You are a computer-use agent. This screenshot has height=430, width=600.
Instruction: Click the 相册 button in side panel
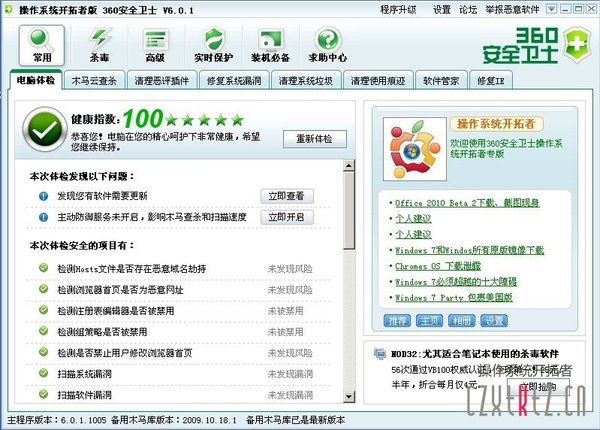[461, 321]
